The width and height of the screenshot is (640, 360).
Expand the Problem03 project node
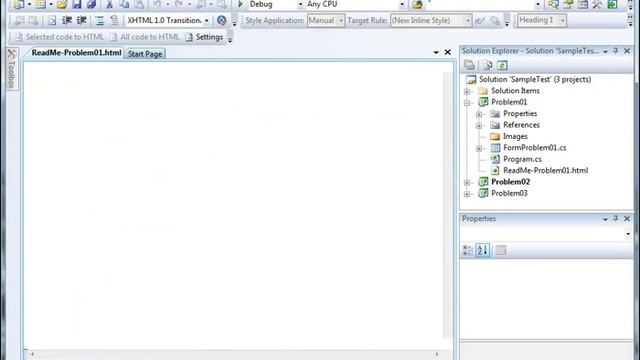point(467,193)
